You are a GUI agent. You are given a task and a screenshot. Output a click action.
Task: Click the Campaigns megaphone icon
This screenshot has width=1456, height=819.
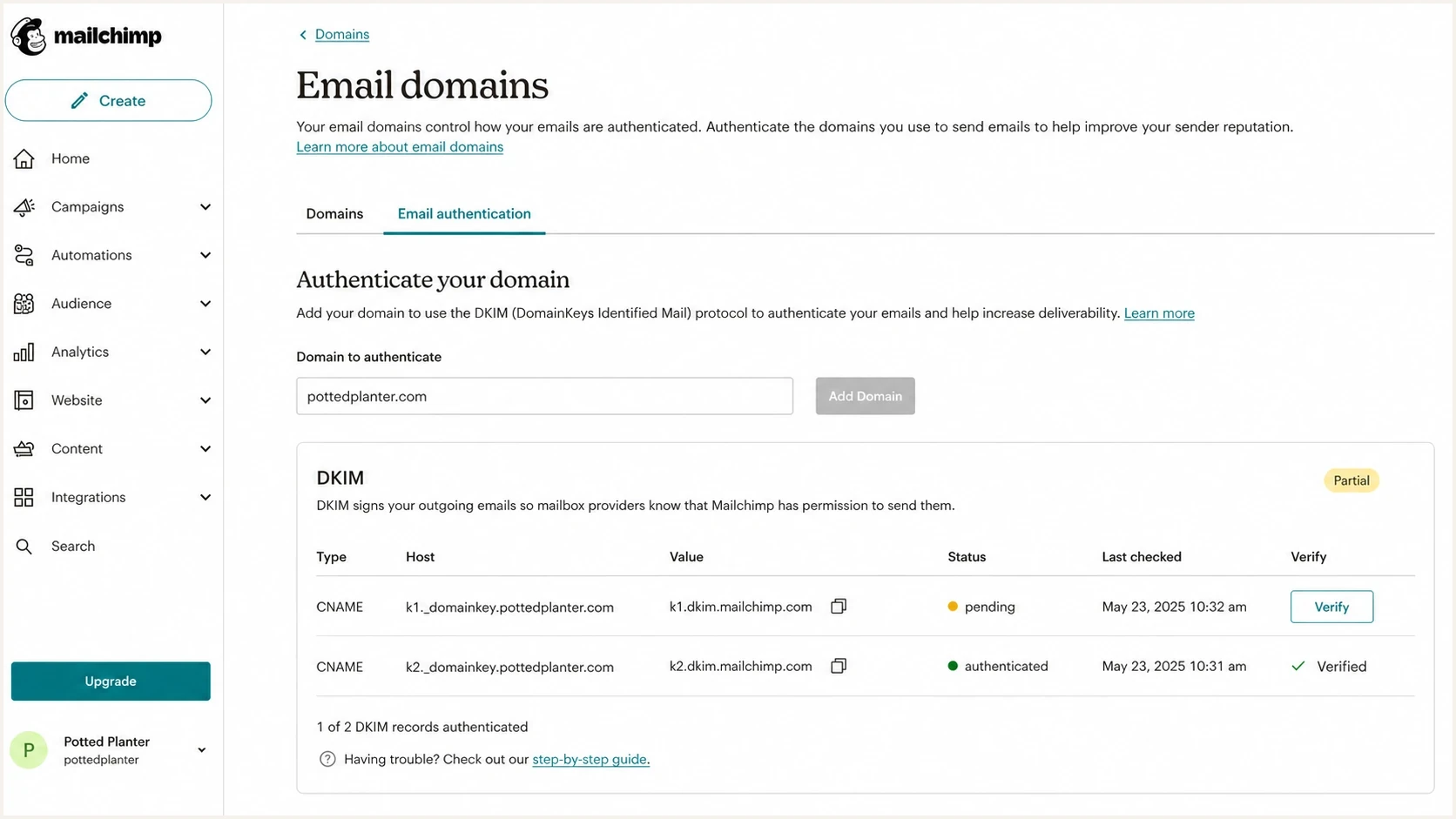tap(24, 206)
